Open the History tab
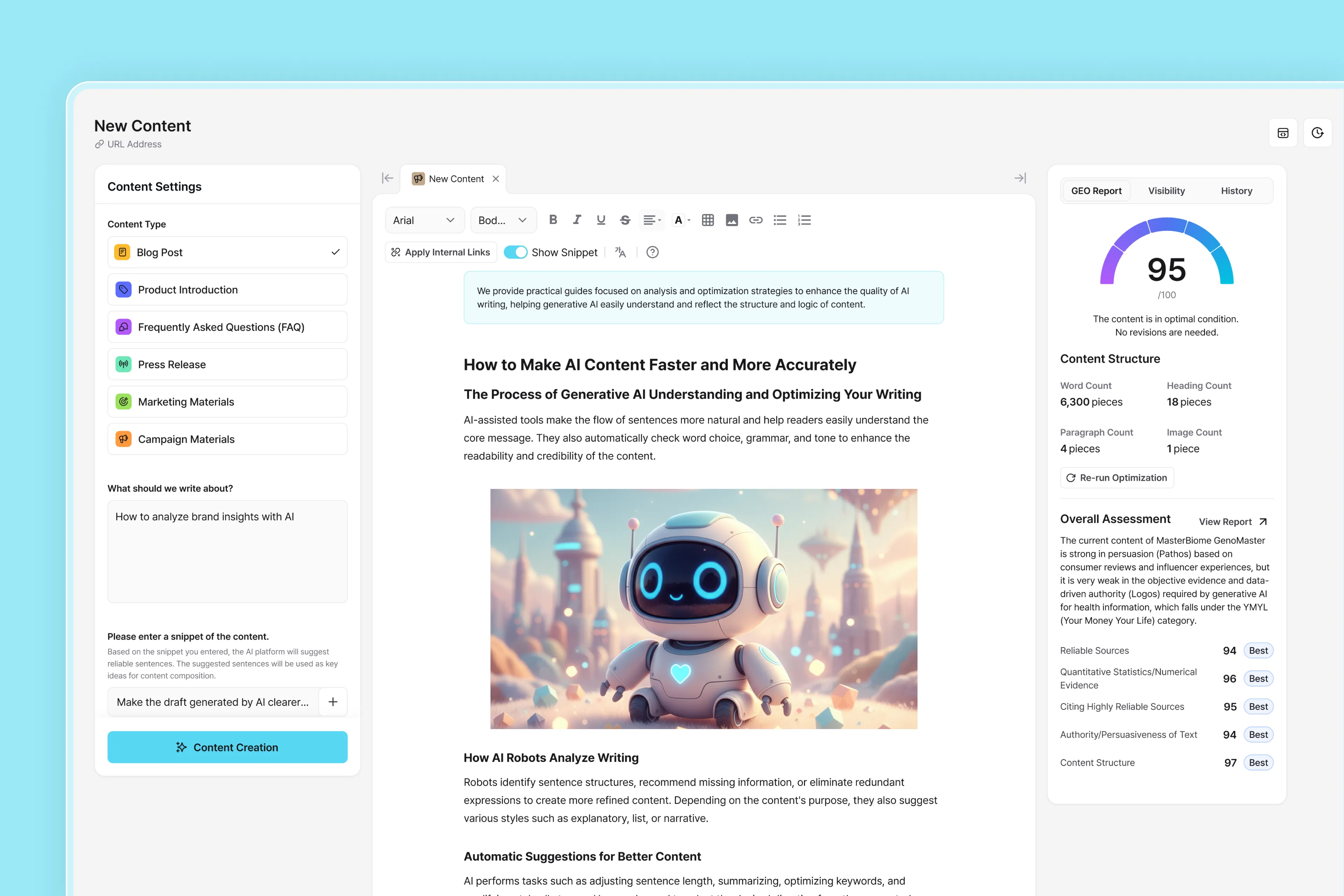This screenshot has height=896, width=1344. pos(1236,191)
